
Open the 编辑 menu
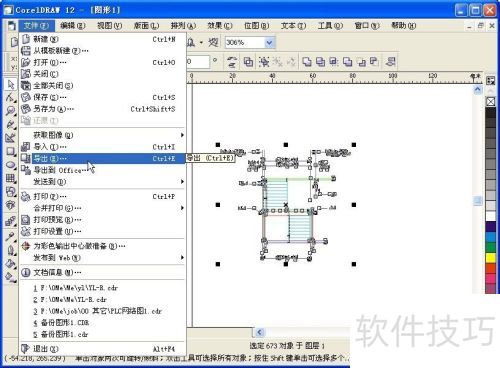(x=73, y=26)
